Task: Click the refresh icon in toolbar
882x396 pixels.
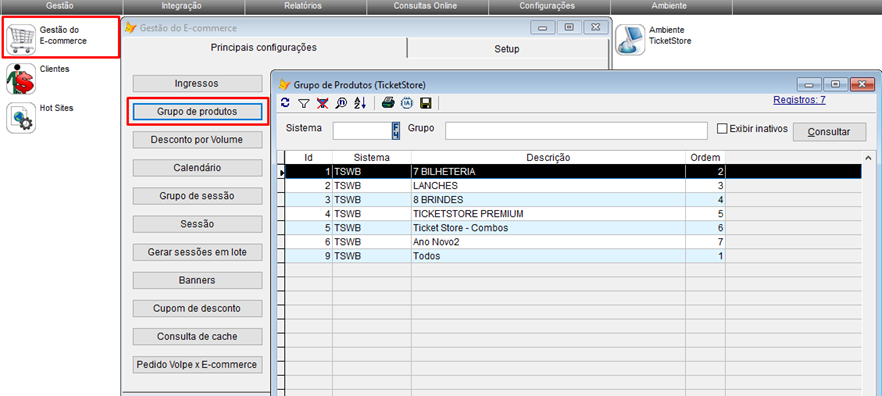Action: coord(285,102)
